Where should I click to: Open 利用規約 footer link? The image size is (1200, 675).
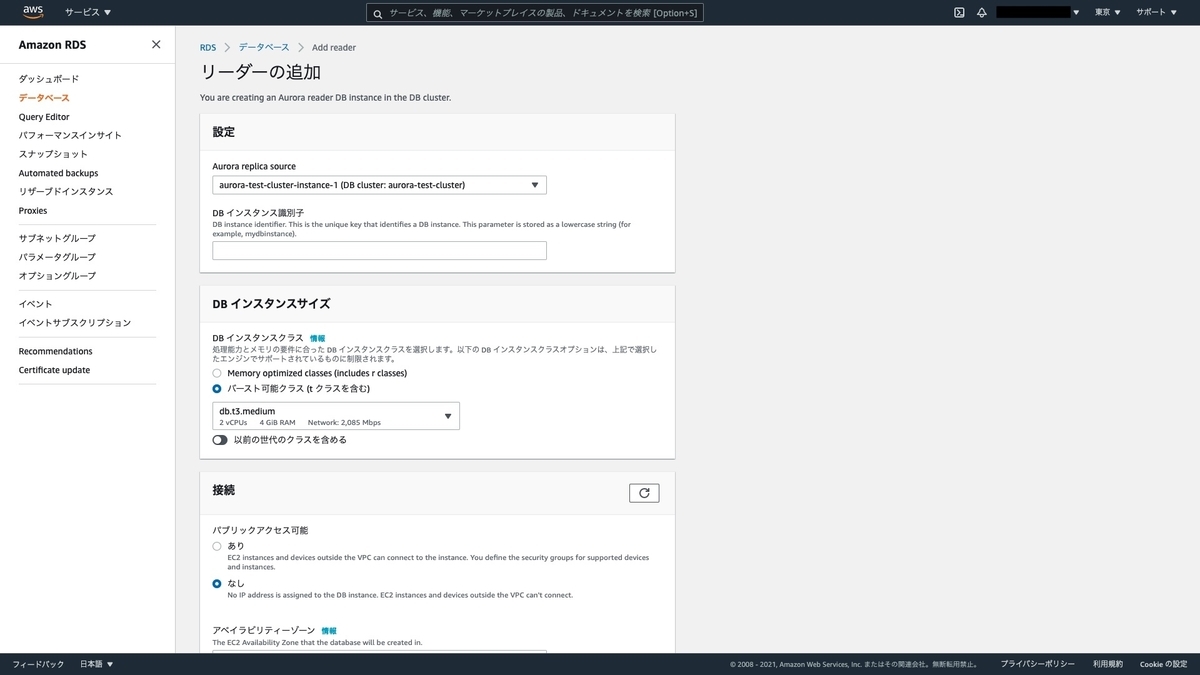[1108, 664]
